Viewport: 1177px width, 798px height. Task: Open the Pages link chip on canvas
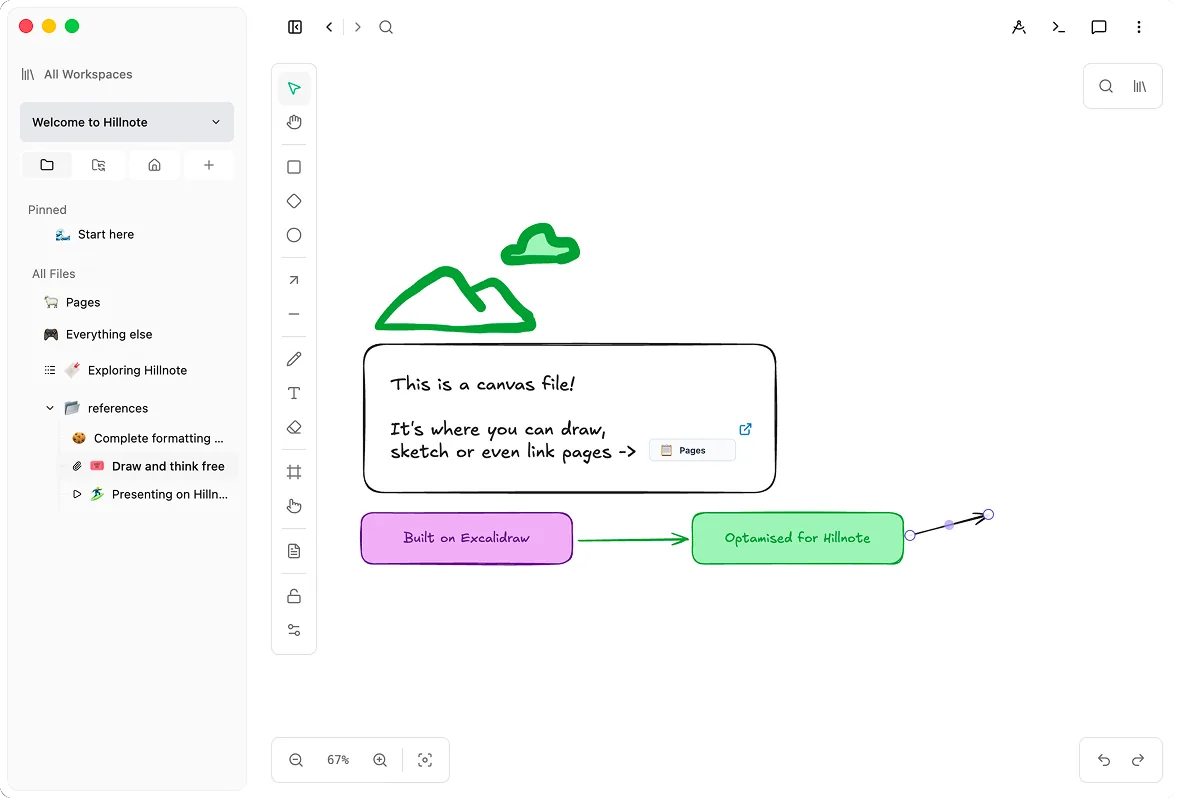point(691,450)
